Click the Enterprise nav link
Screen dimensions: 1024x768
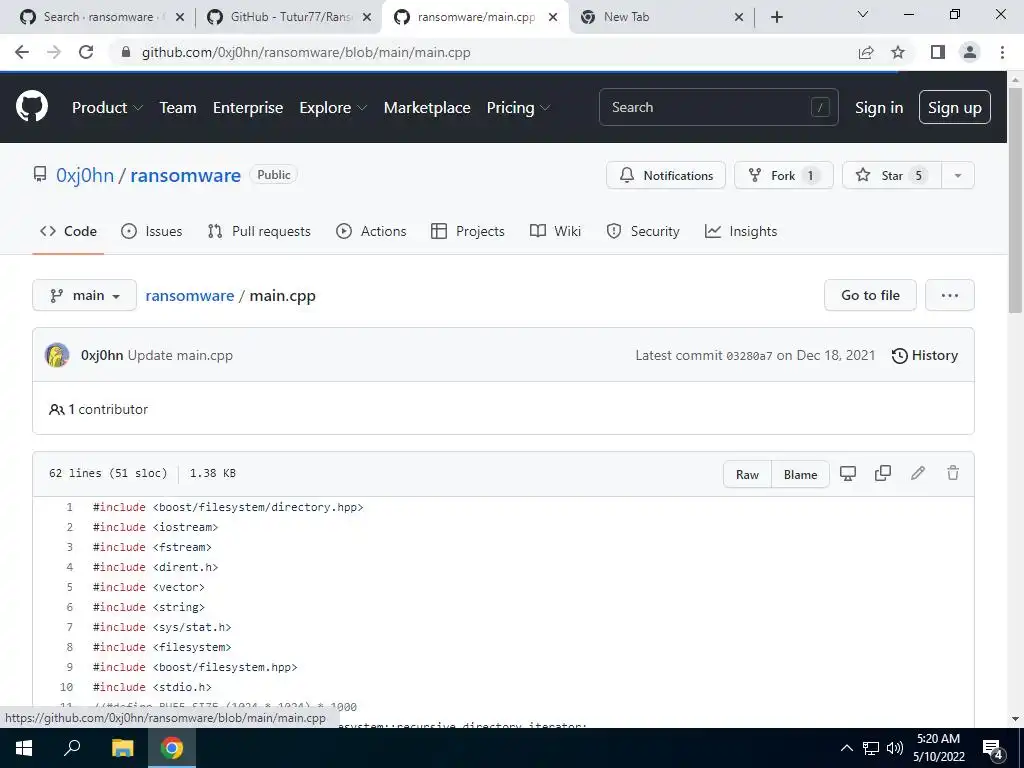[x=248, y=107]
